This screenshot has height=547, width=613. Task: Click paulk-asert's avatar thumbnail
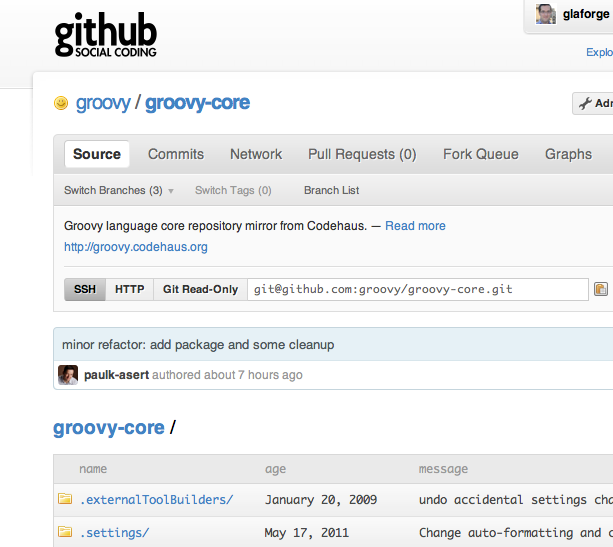68,375
